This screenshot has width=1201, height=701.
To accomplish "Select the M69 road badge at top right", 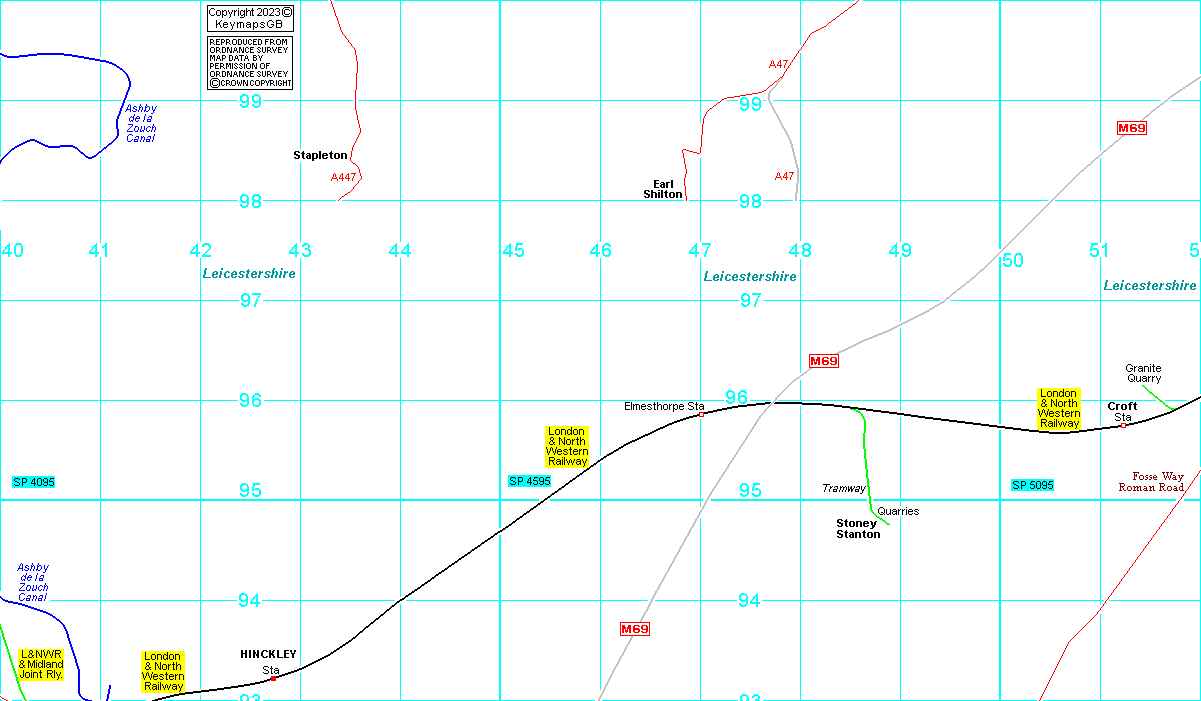I will coord(1131,128).
